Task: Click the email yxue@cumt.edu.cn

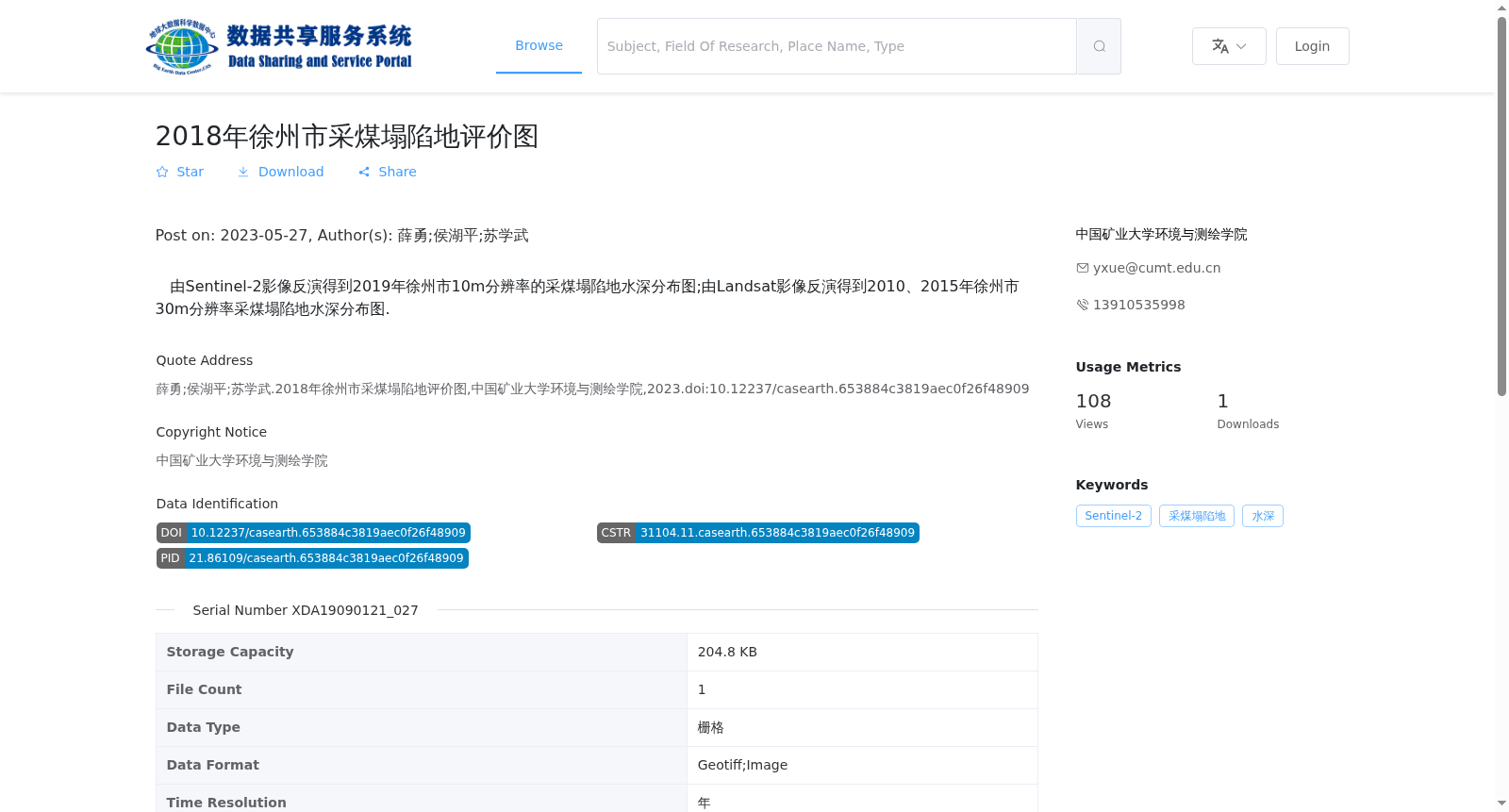Action: (1156, 268)
